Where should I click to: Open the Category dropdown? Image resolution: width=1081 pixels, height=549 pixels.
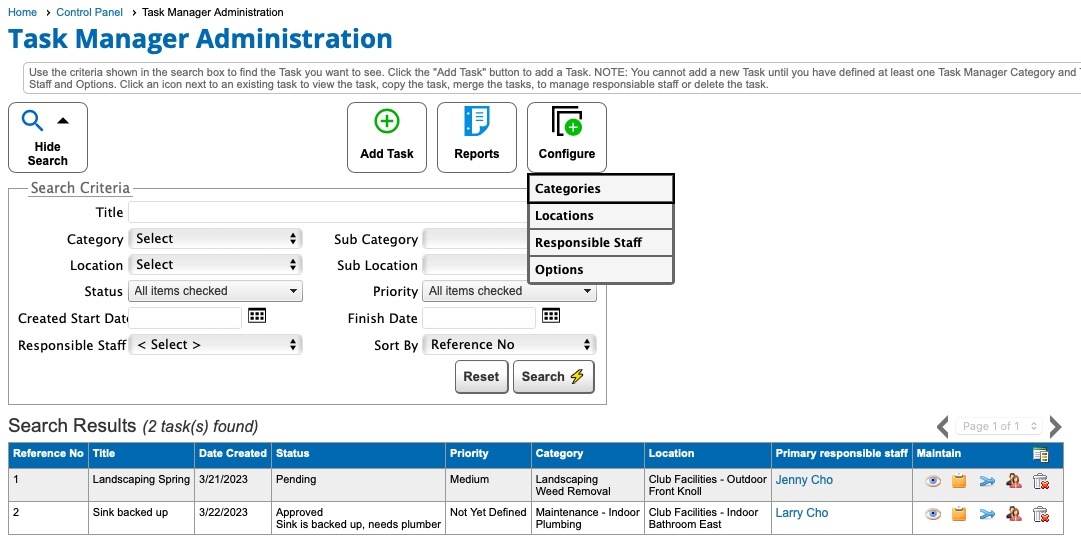[x=215, y=239]
